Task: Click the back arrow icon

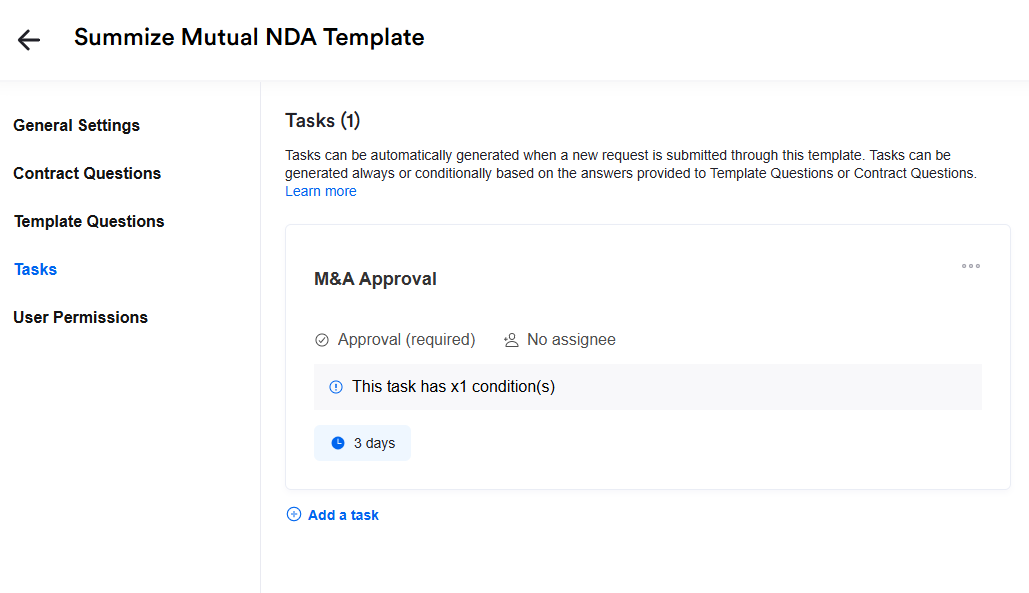Action: pos(29,39)
